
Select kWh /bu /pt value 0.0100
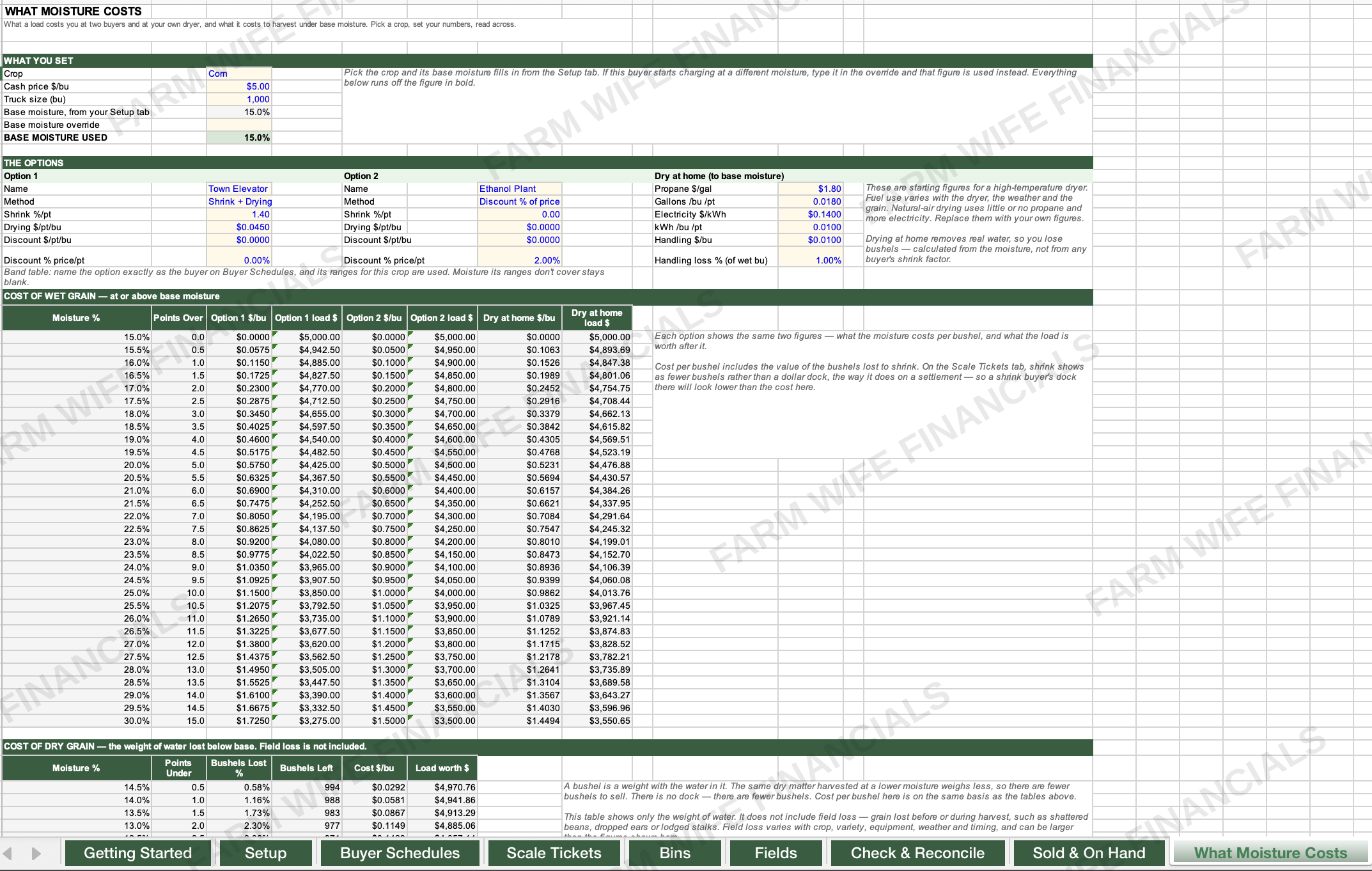click(x=811, y=227)
